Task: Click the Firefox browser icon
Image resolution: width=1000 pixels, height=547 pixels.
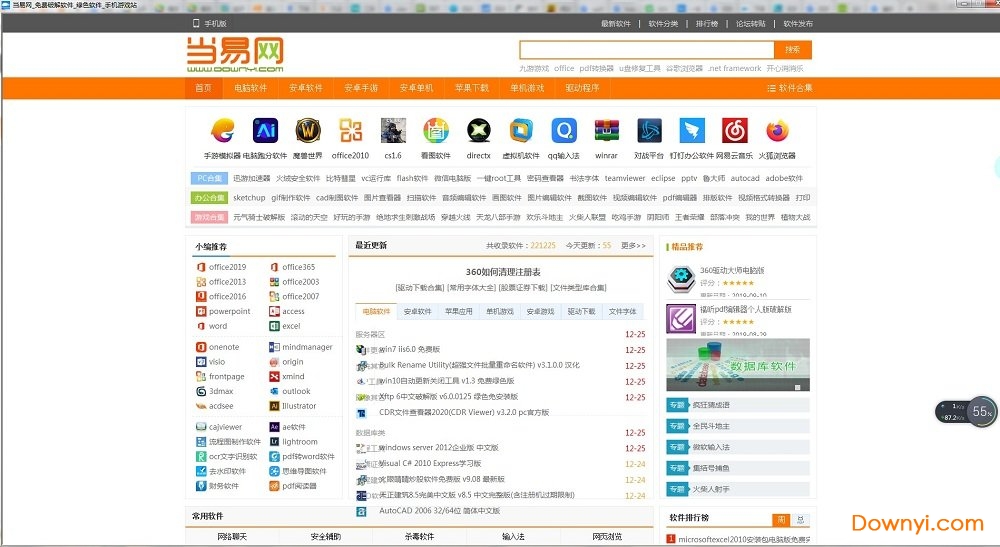Action: [x=777, y=131]
